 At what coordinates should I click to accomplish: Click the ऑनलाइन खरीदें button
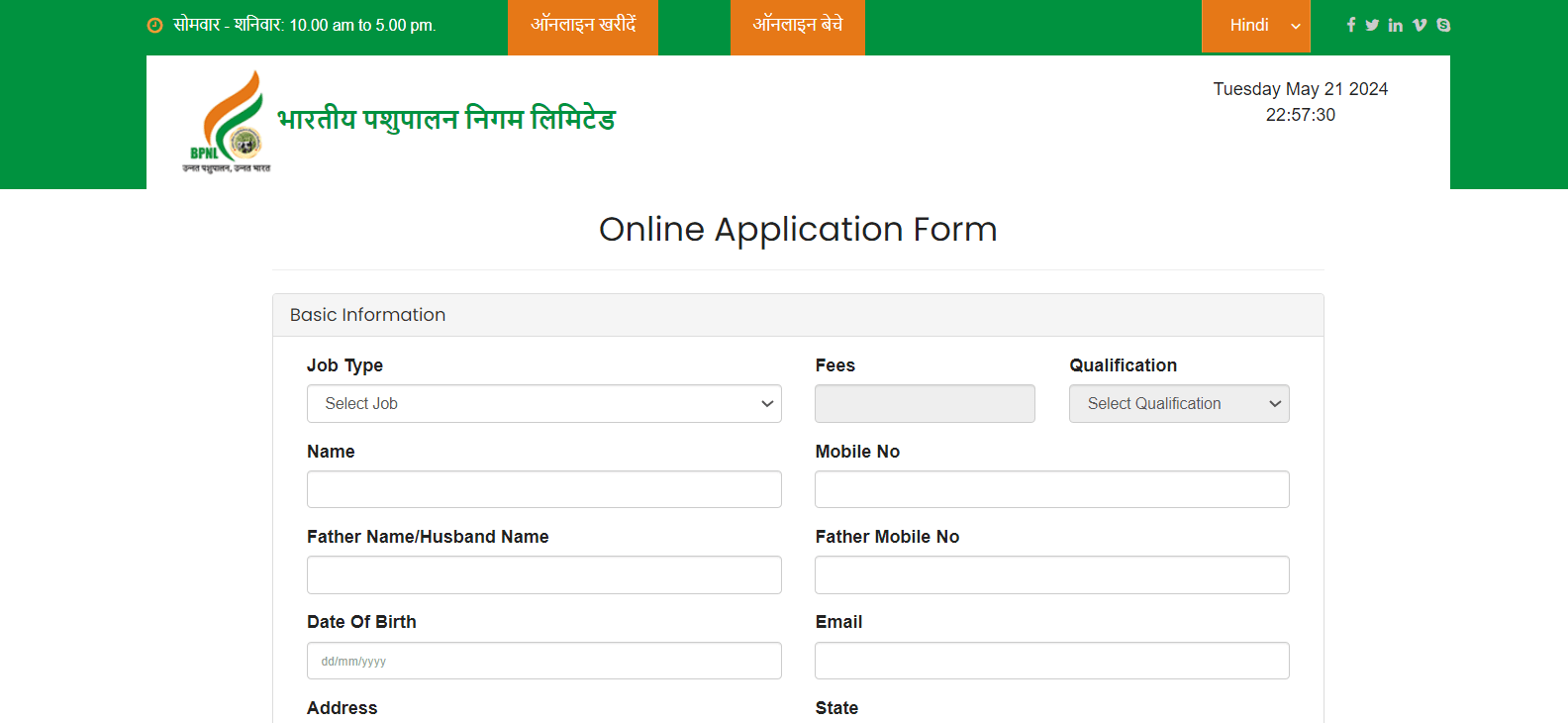(x=583, y=27)
